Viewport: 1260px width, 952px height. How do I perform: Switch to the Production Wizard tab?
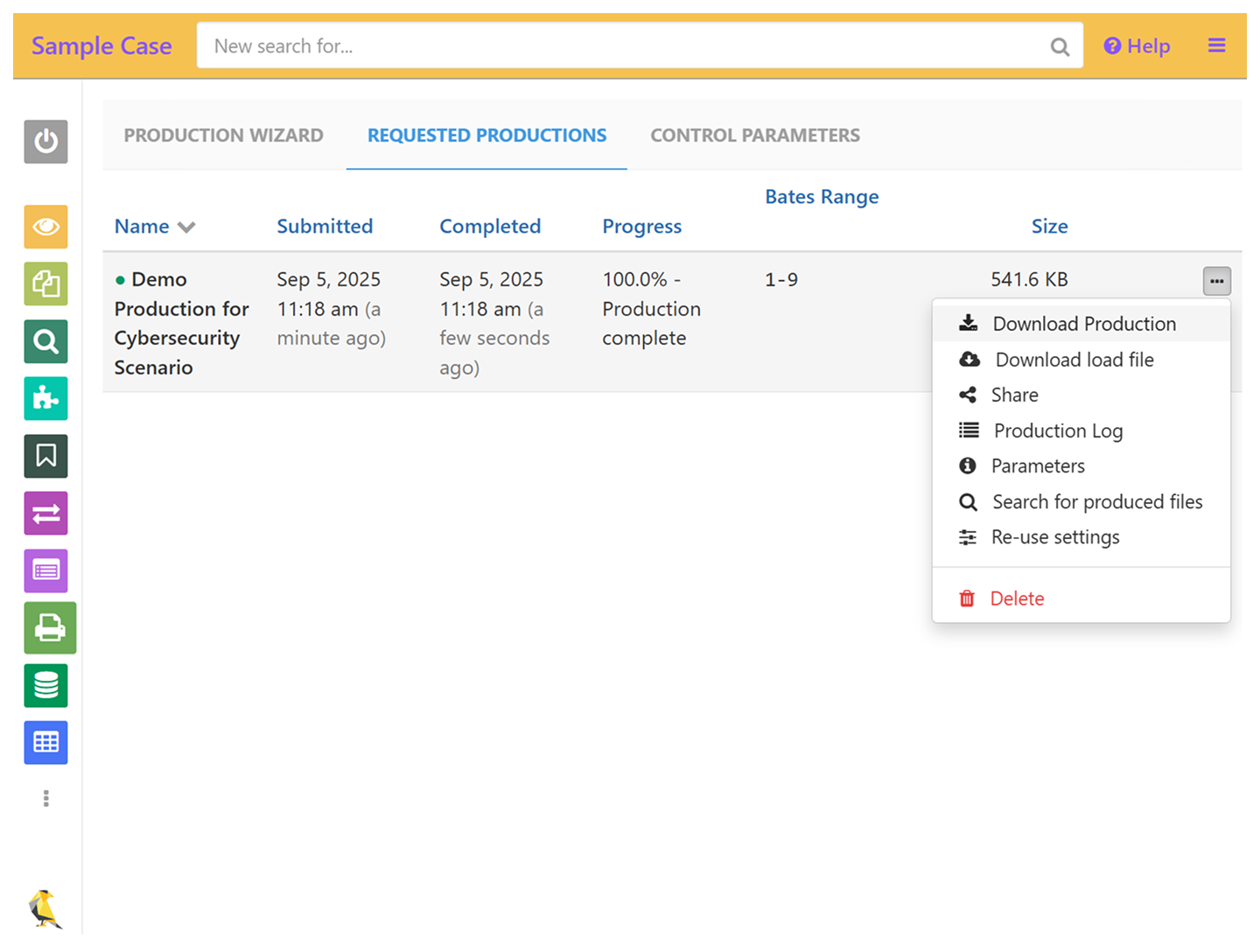(x=223, y=136)
